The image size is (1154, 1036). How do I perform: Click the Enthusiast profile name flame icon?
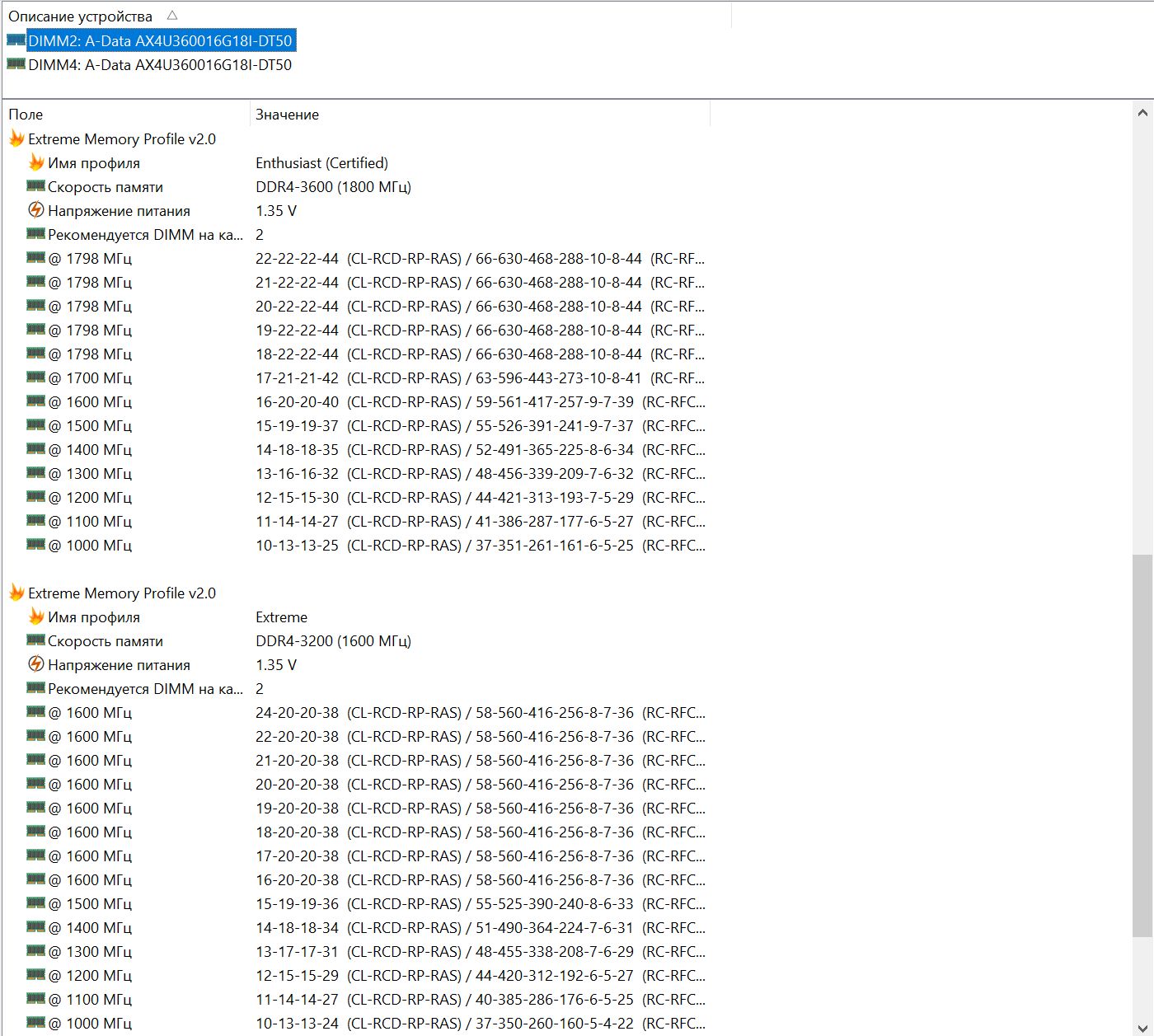36,162
